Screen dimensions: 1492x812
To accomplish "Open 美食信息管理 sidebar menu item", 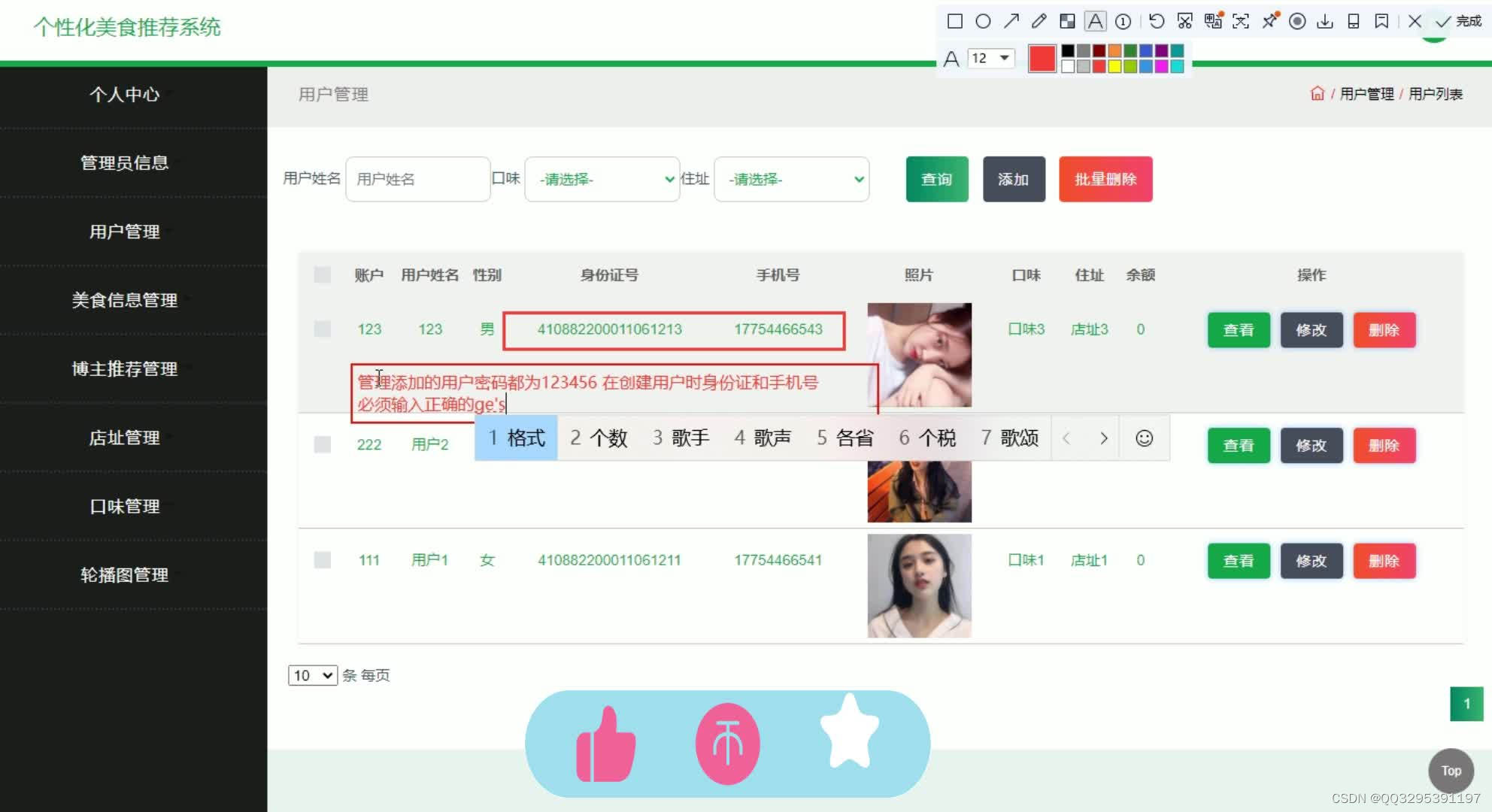I will pos(125,300).
